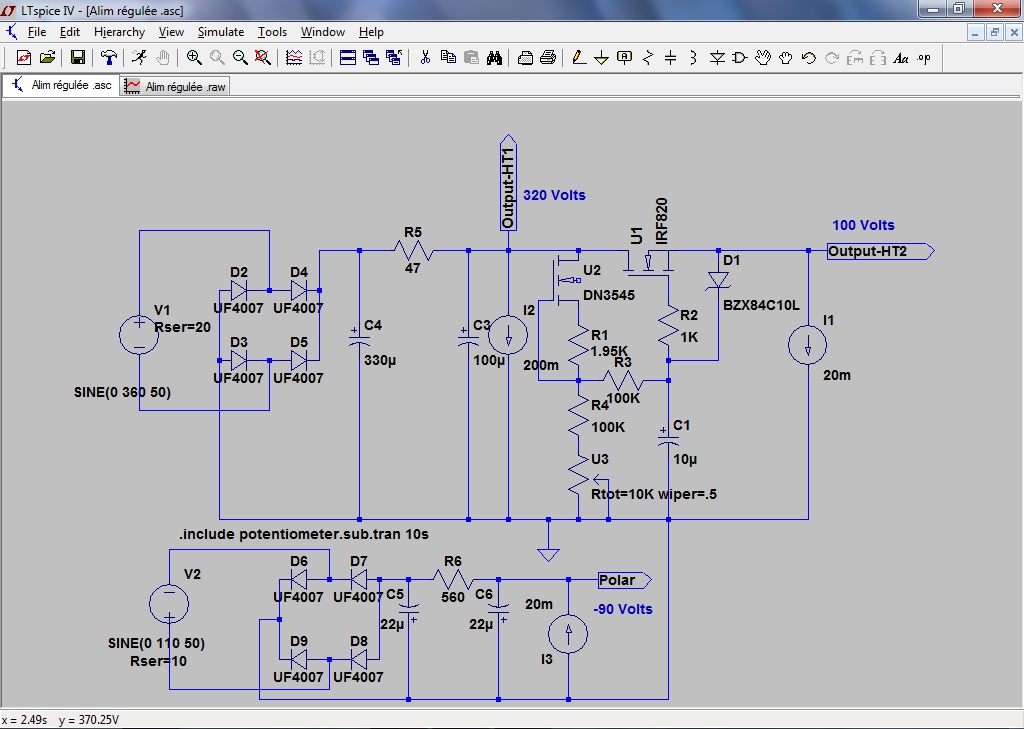Select the Draw Wire pencil tool
Screen dimensions: 1024x729
coord(579,58)
